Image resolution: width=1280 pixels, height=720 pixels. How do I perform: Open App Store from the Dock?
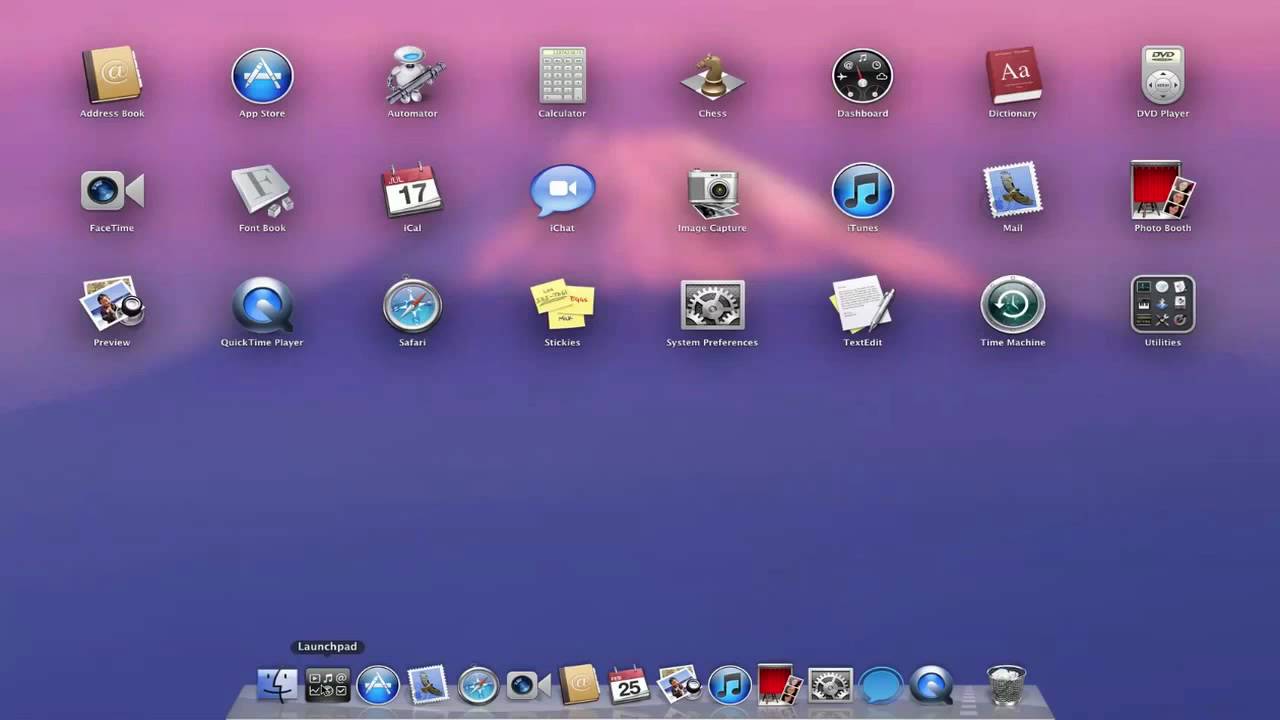pos(378,685)
